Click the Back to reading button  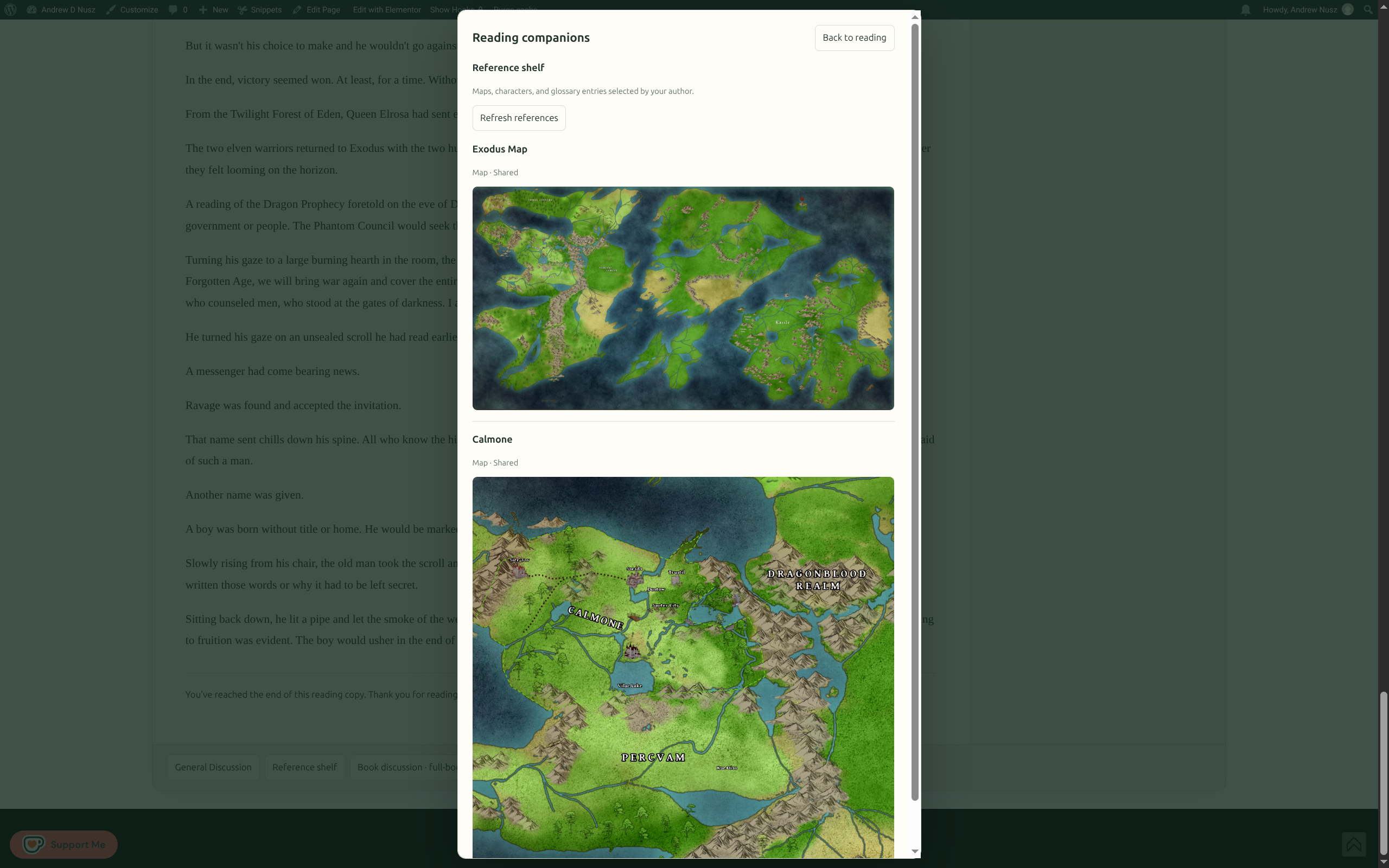pos(854,38)
